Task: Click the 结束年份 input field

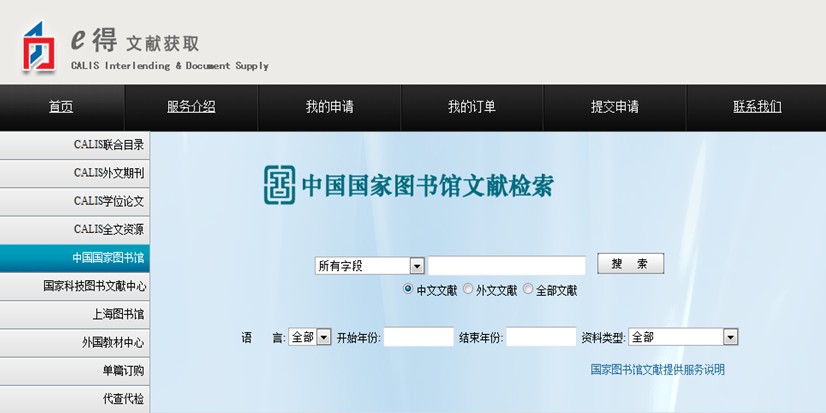Action: click(x=541, y=337)
